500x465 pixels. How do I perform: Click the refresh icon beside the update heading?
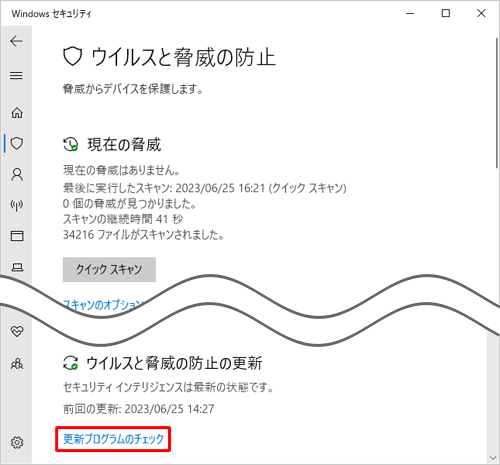point(71,363)
